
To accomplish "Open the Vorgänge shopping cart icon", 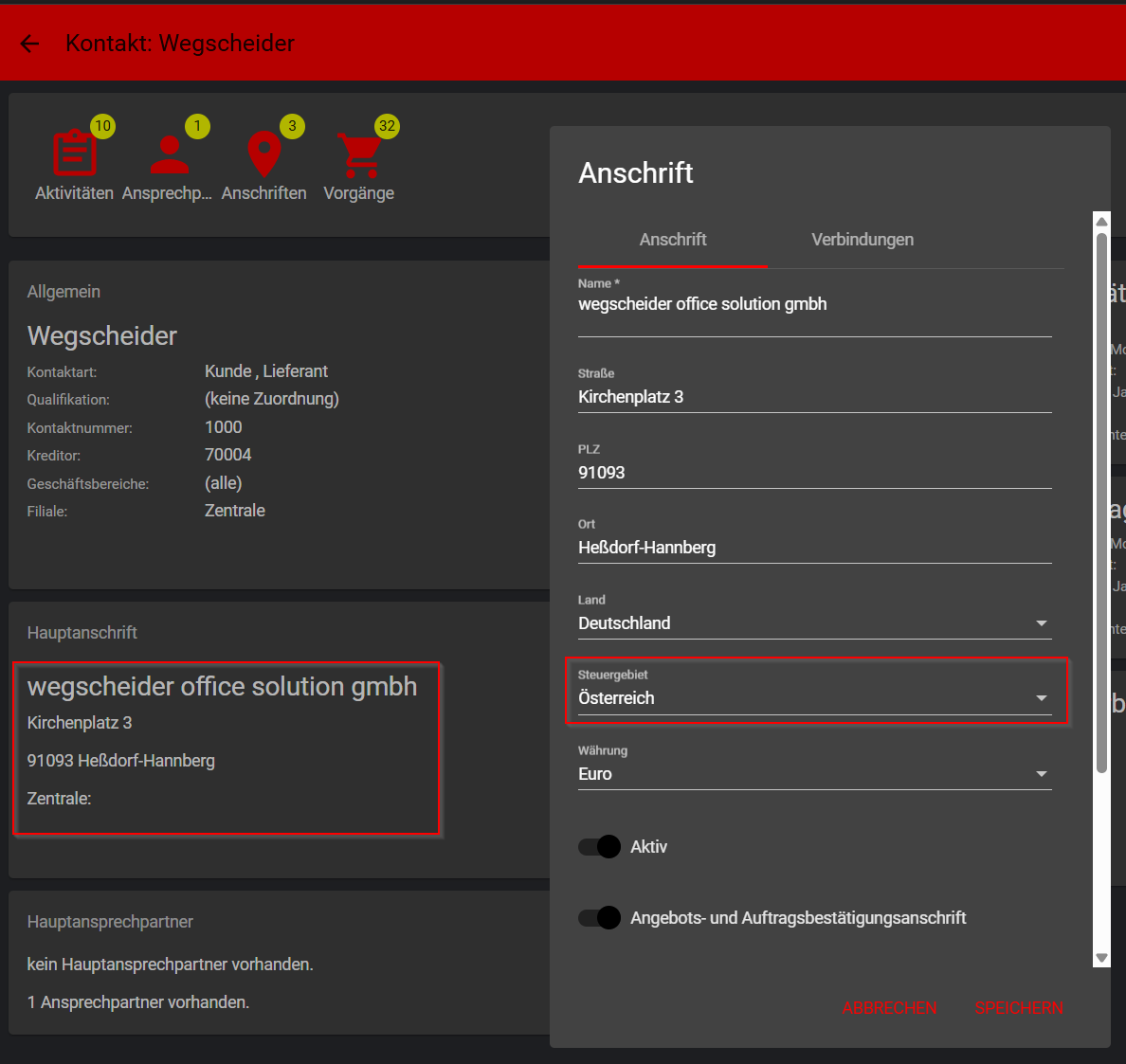I will (x=359, y=154).
